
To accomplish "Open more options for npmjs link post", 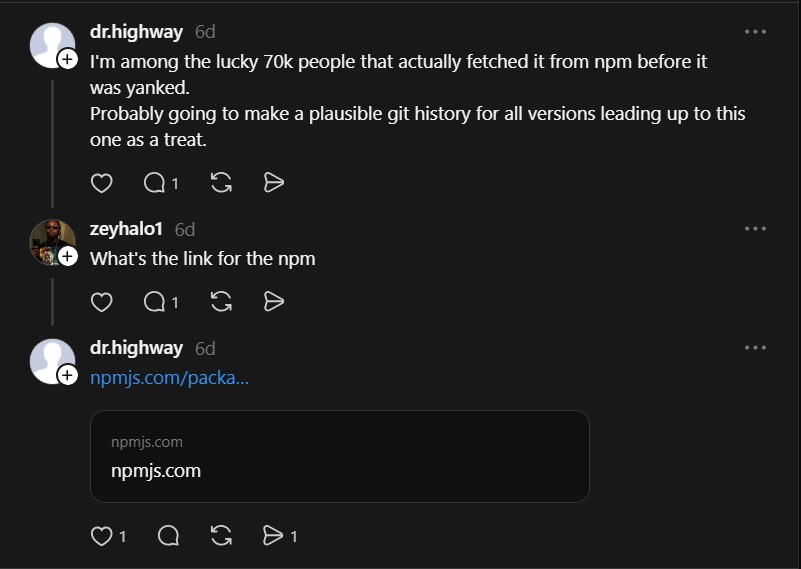I will (755, 348).
